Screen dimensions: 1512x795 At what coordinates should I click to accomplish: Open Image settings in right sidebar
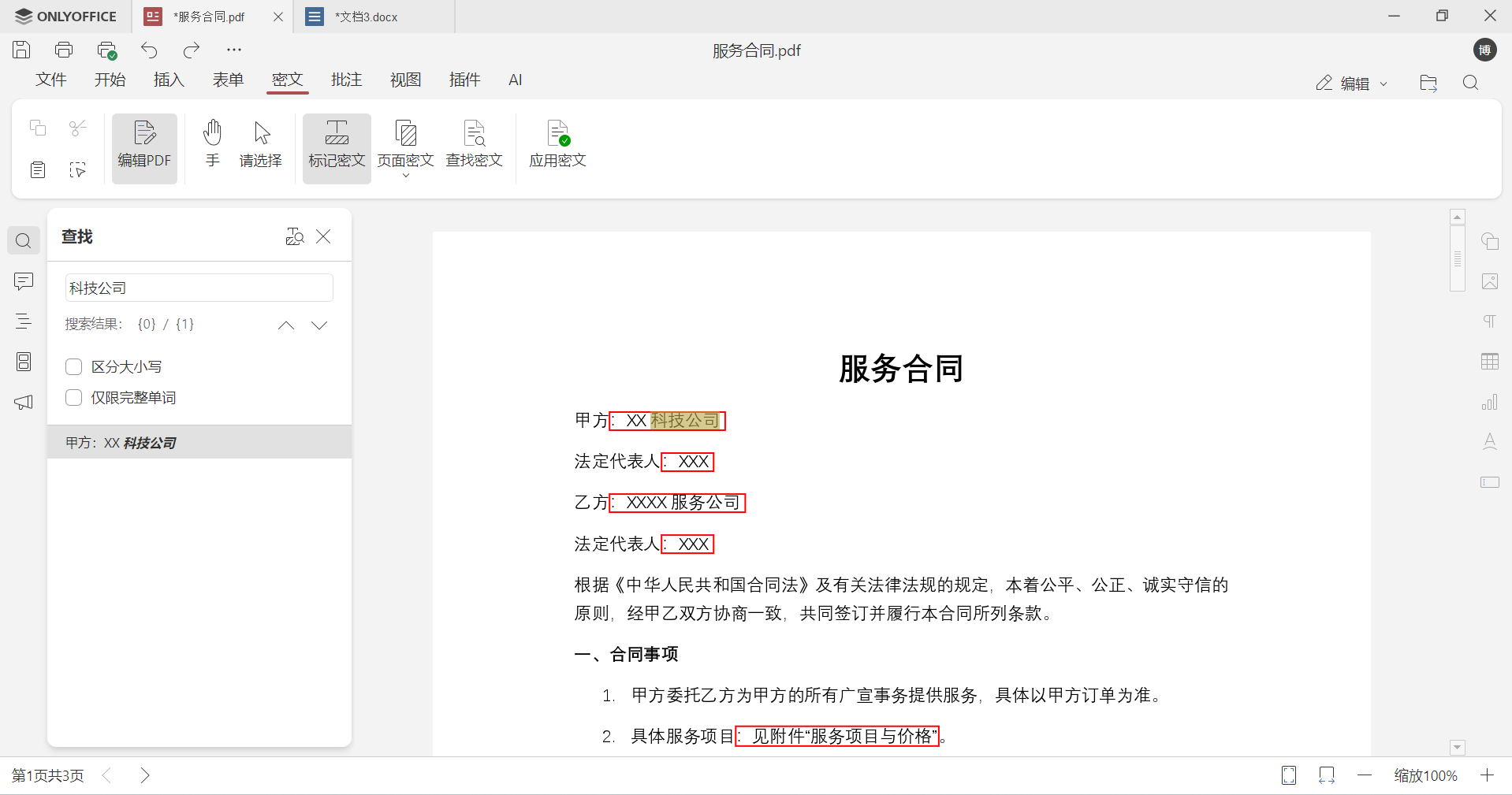(1489, 281)
